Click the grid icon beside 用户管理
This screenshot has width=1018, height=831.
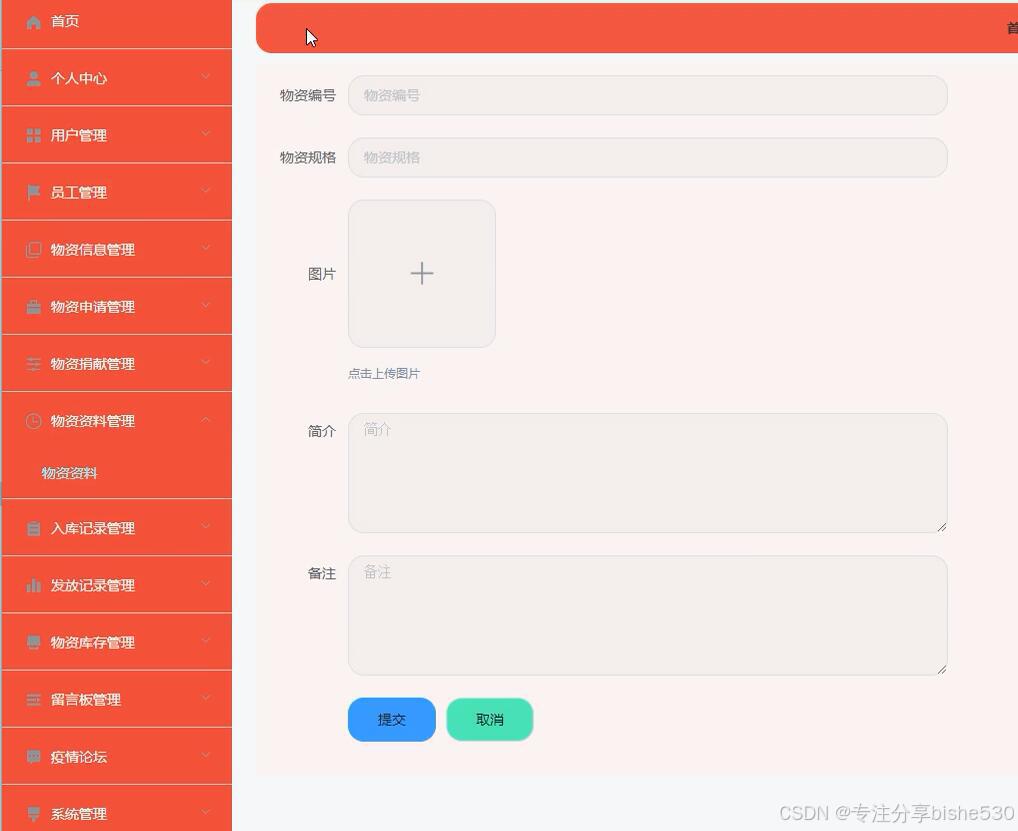coord(33,136)
